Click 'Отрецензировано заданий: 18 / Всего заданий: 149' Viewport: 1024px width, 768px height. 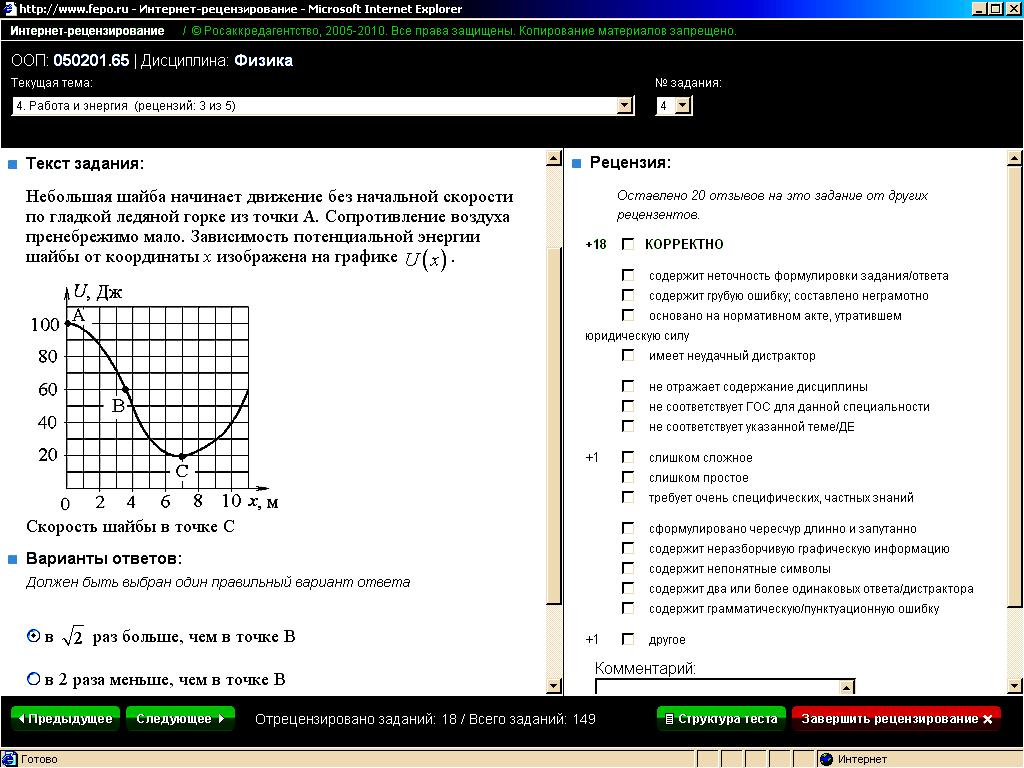425,719
